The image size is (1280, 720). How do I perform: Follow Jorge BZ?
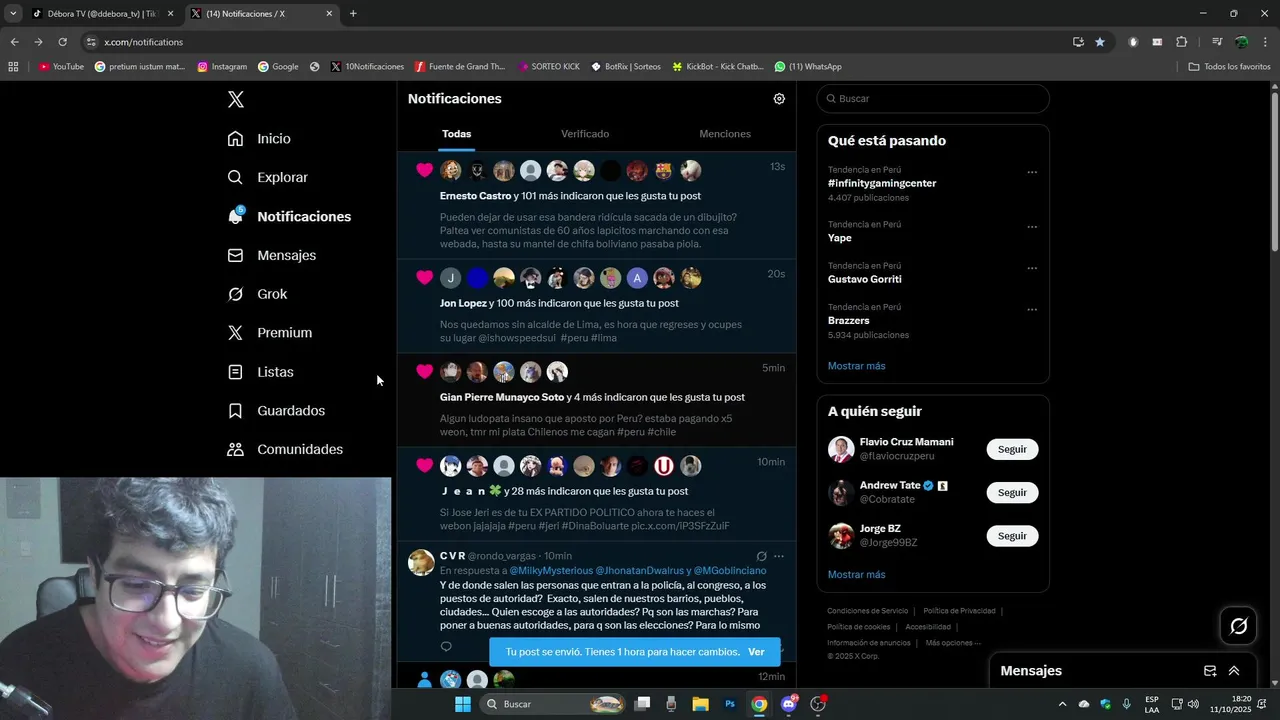click(1012, 535)
